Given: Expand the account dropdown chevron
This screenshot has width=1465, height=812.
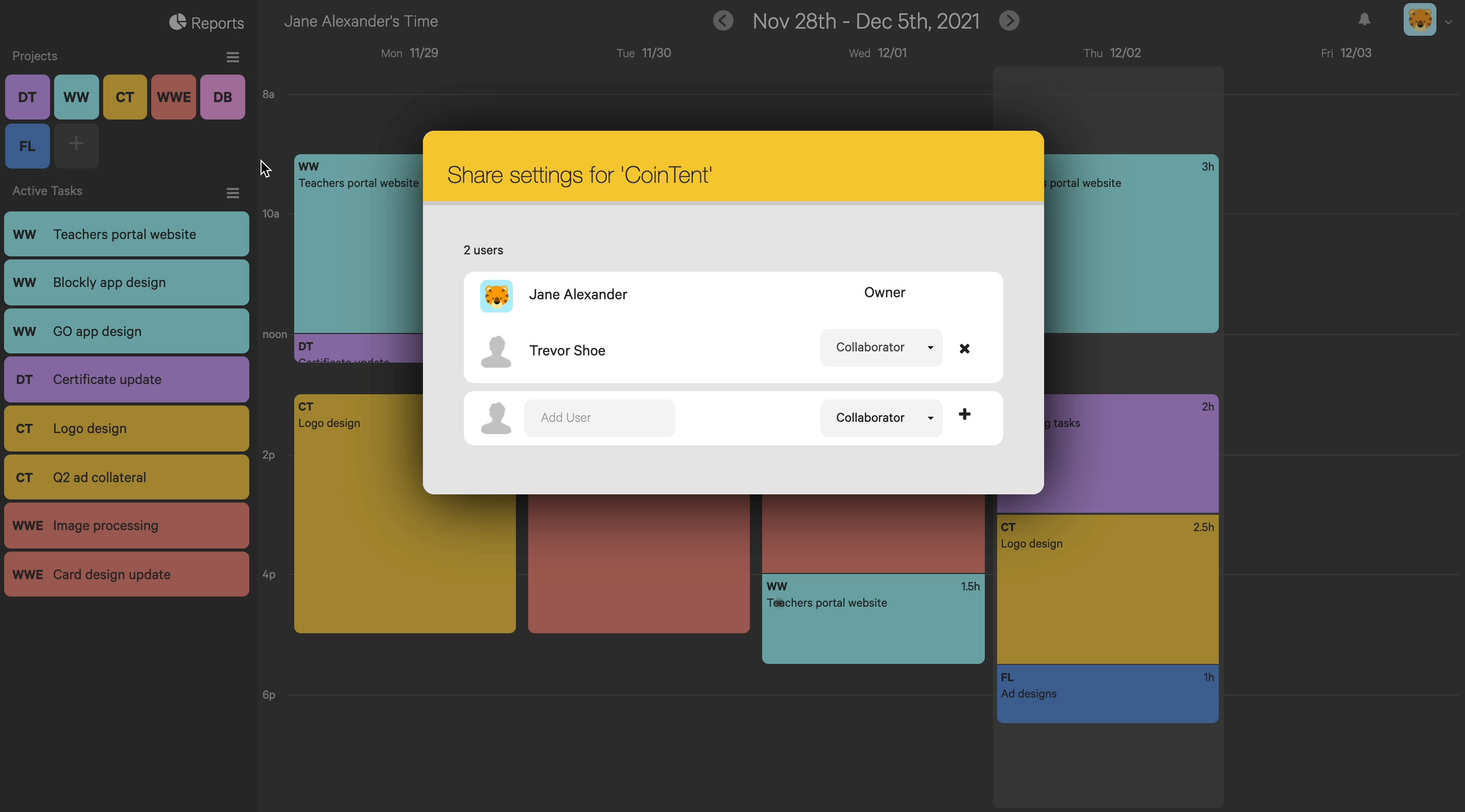Looking at the screenshot, I should pyautogui.click(x=1448, y=21).
